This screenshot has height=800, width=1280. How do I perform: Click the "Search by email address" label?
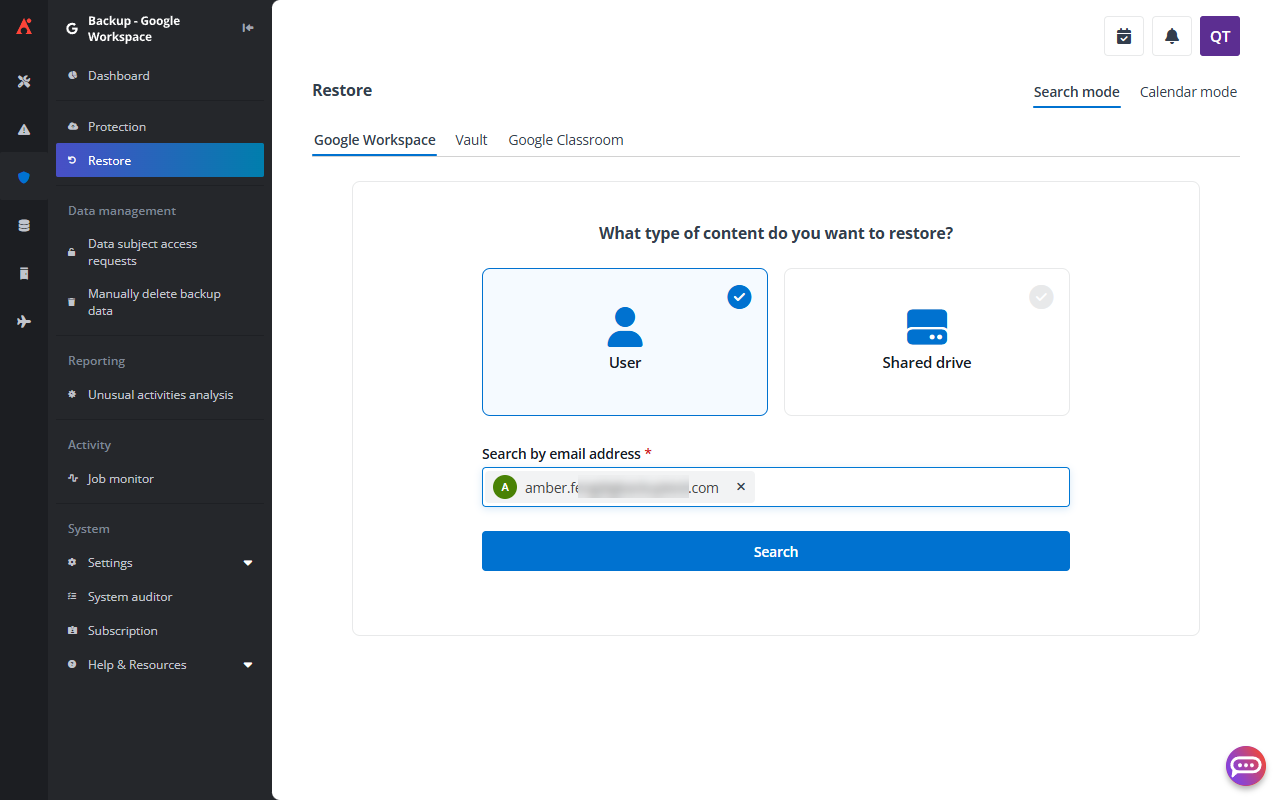coord(561,454)
